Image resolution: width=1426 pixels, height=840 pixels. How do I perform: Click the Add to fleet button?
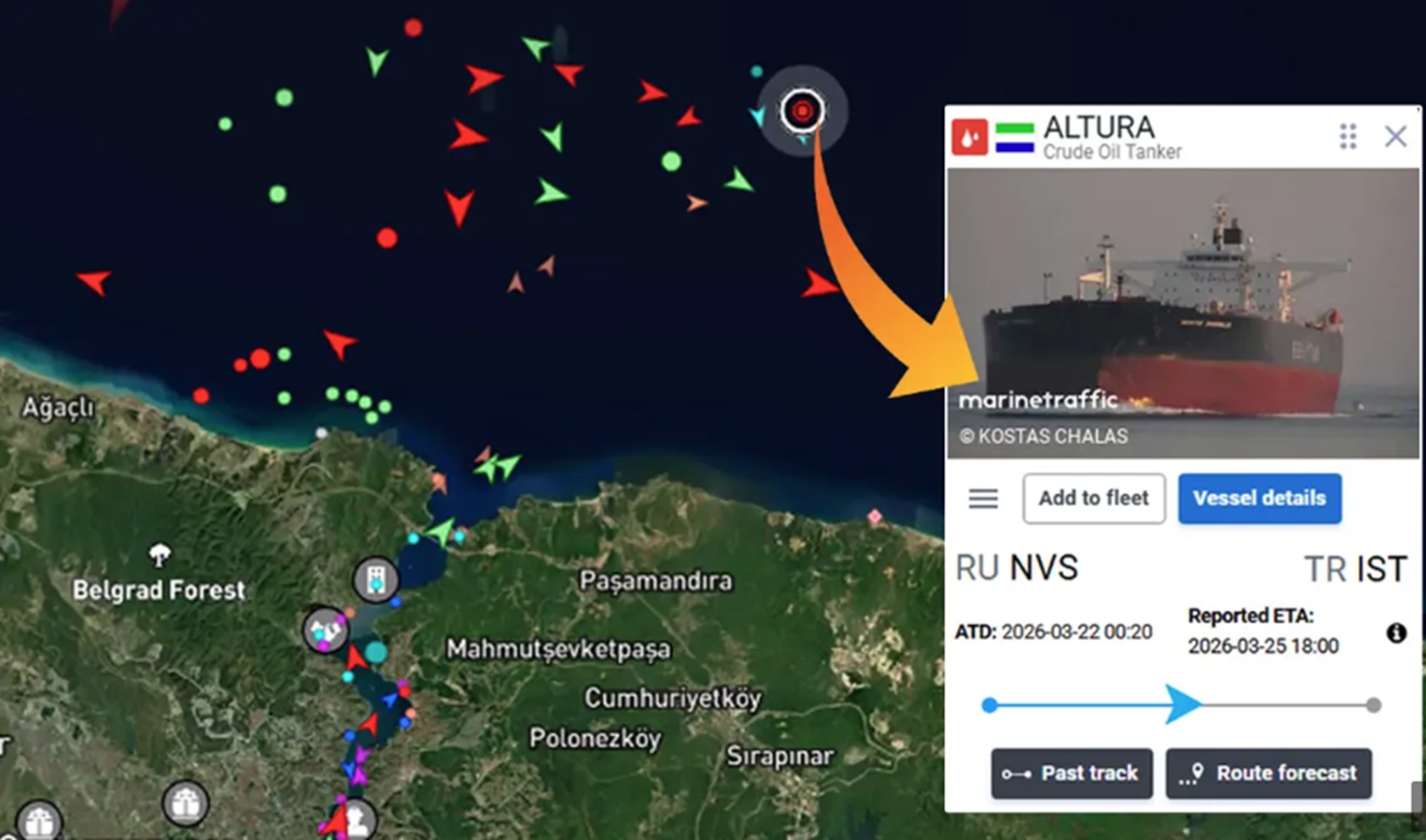click(x=1094, y=498)
